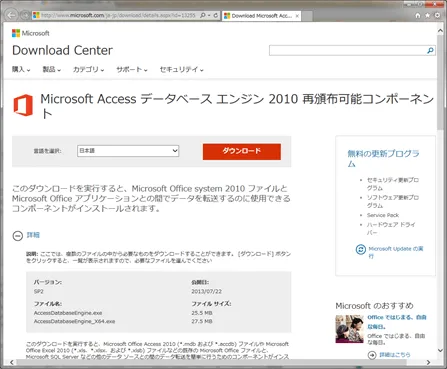Open the 購入 menu
Screen dimensions: 447x369
[21, 69]
